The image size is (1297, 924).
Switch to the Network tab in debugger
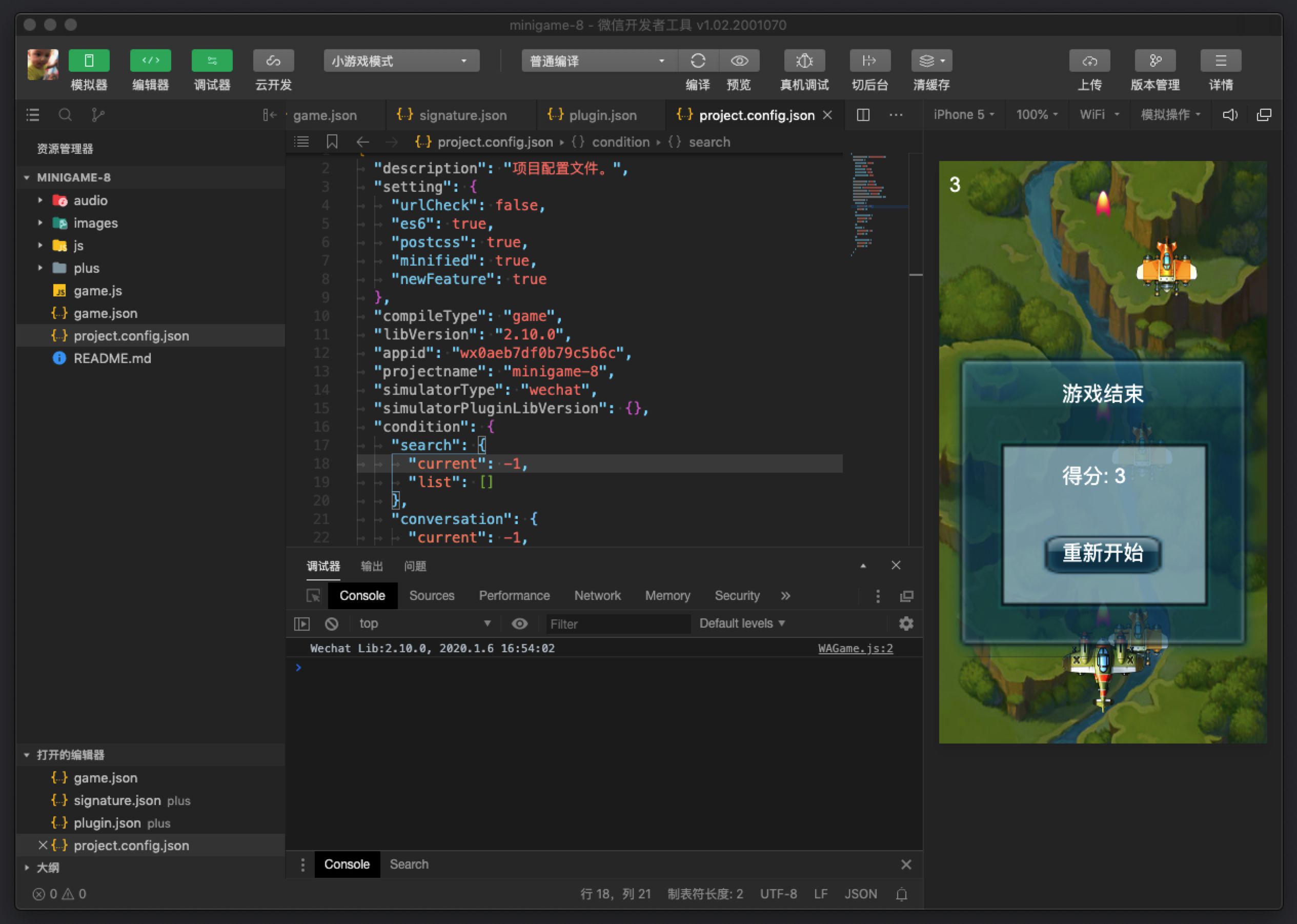tap(597, 594)
